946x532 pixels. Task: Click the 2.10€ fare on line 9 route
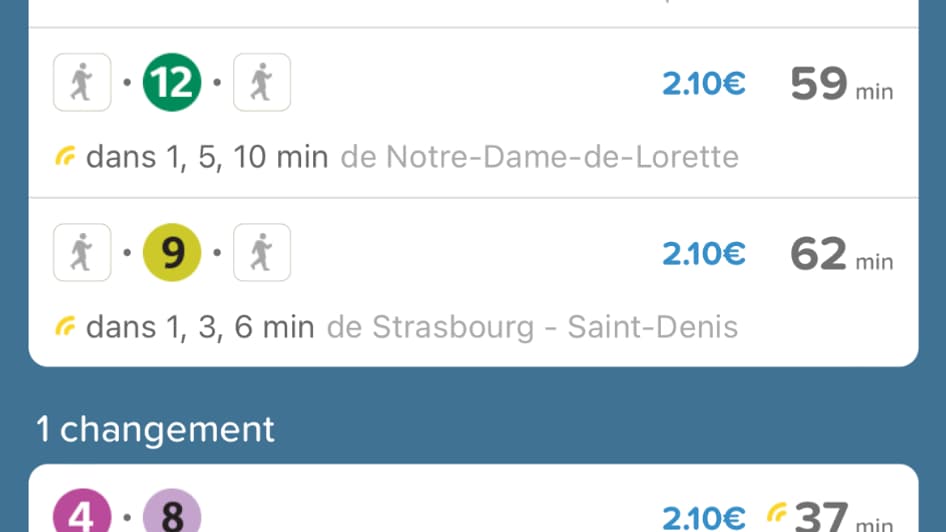[x=703, y=255]
